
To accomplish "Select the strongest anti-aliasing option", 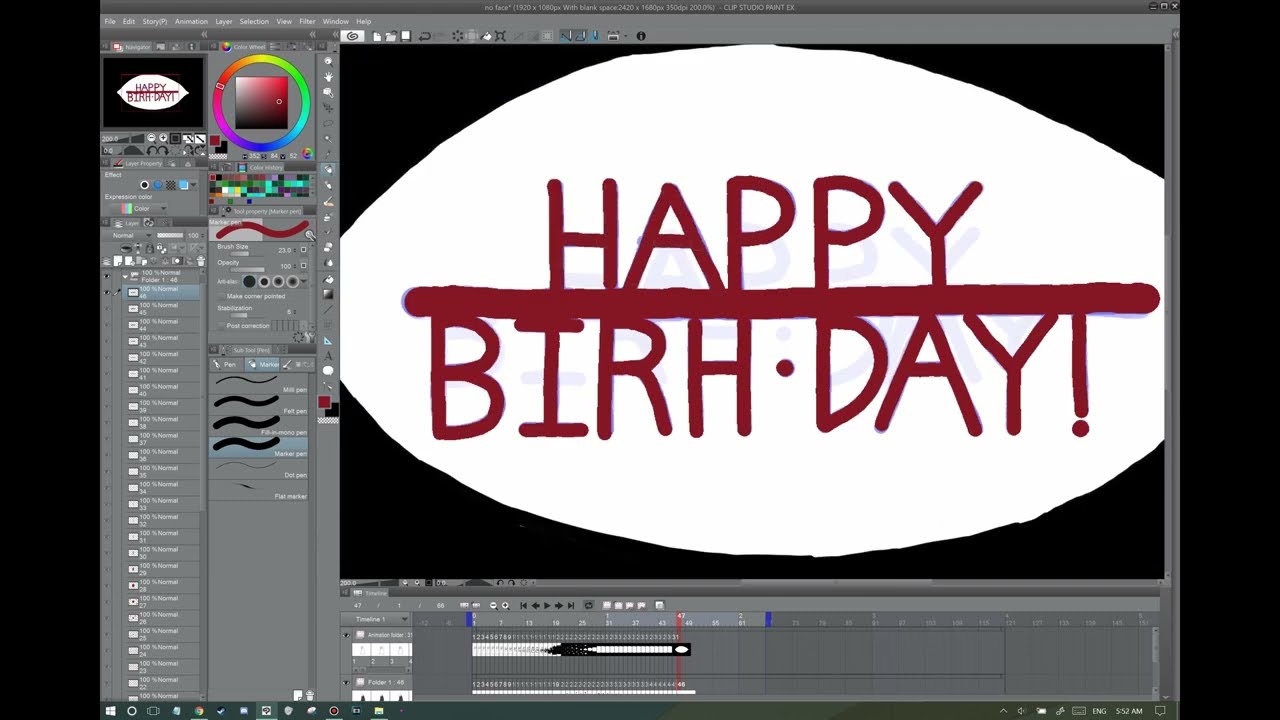I will (293, 282).
